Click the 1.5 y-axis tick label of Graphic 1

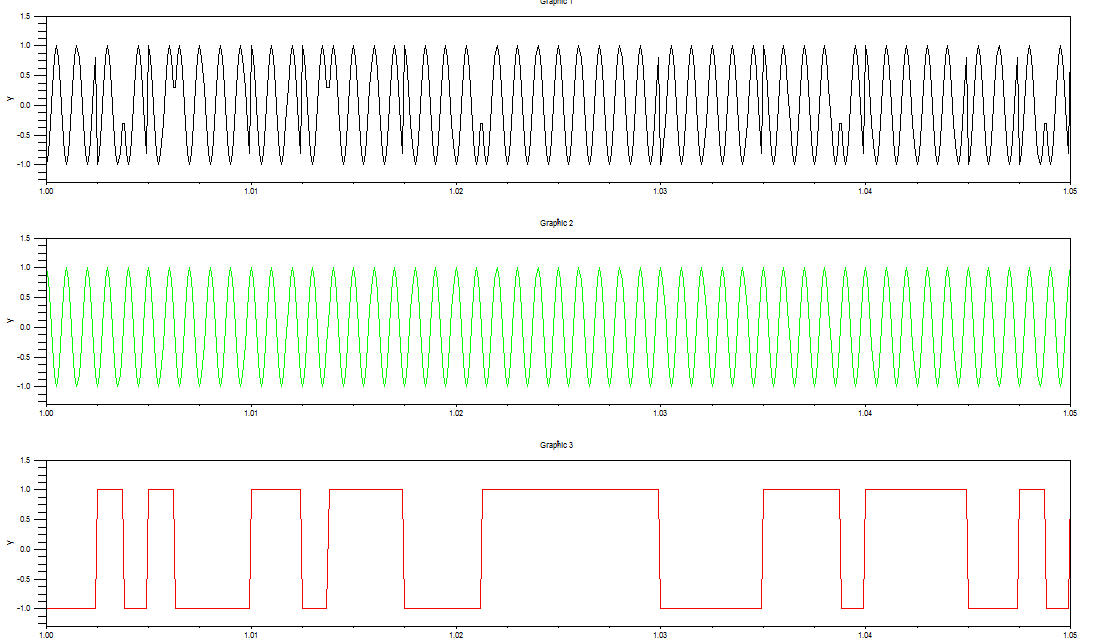(25, 16)
